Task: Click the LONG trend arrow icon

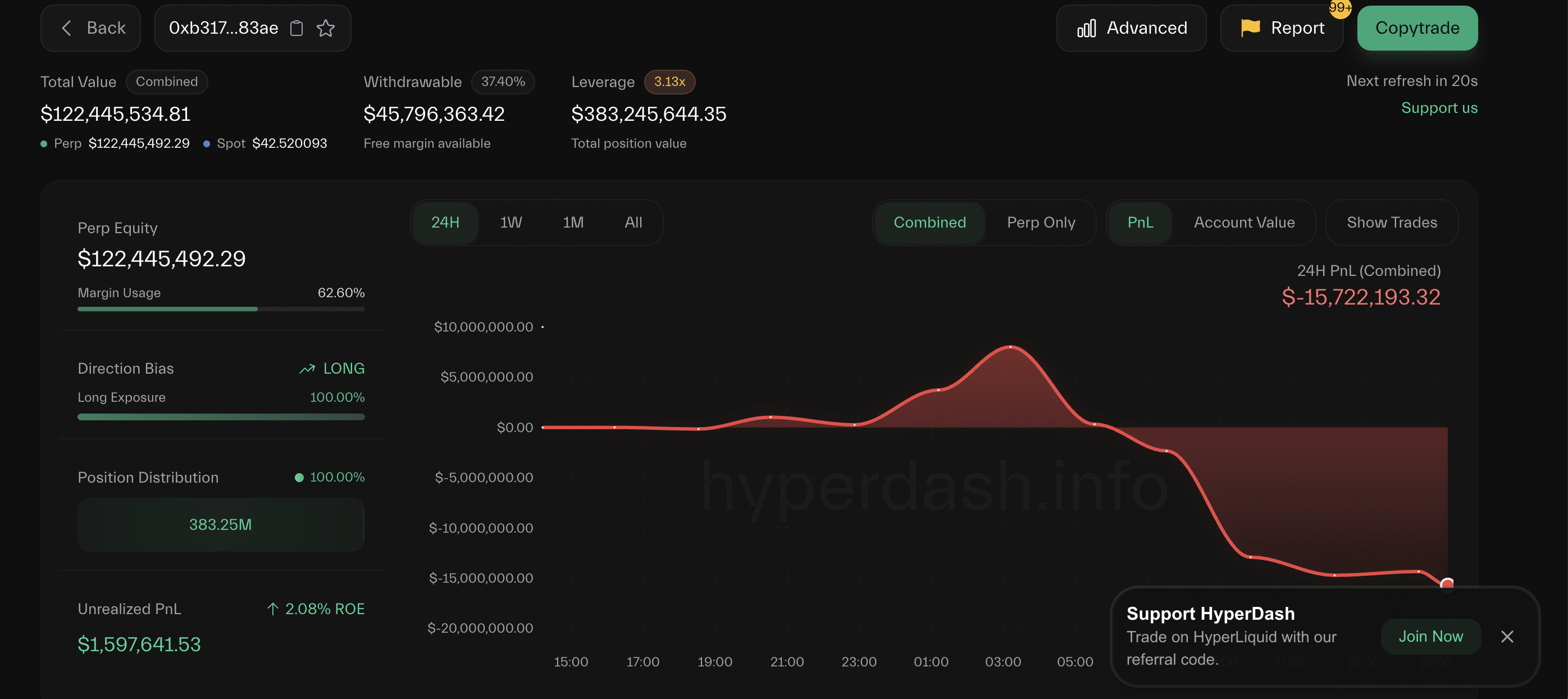Action: (x=307, y=369)
